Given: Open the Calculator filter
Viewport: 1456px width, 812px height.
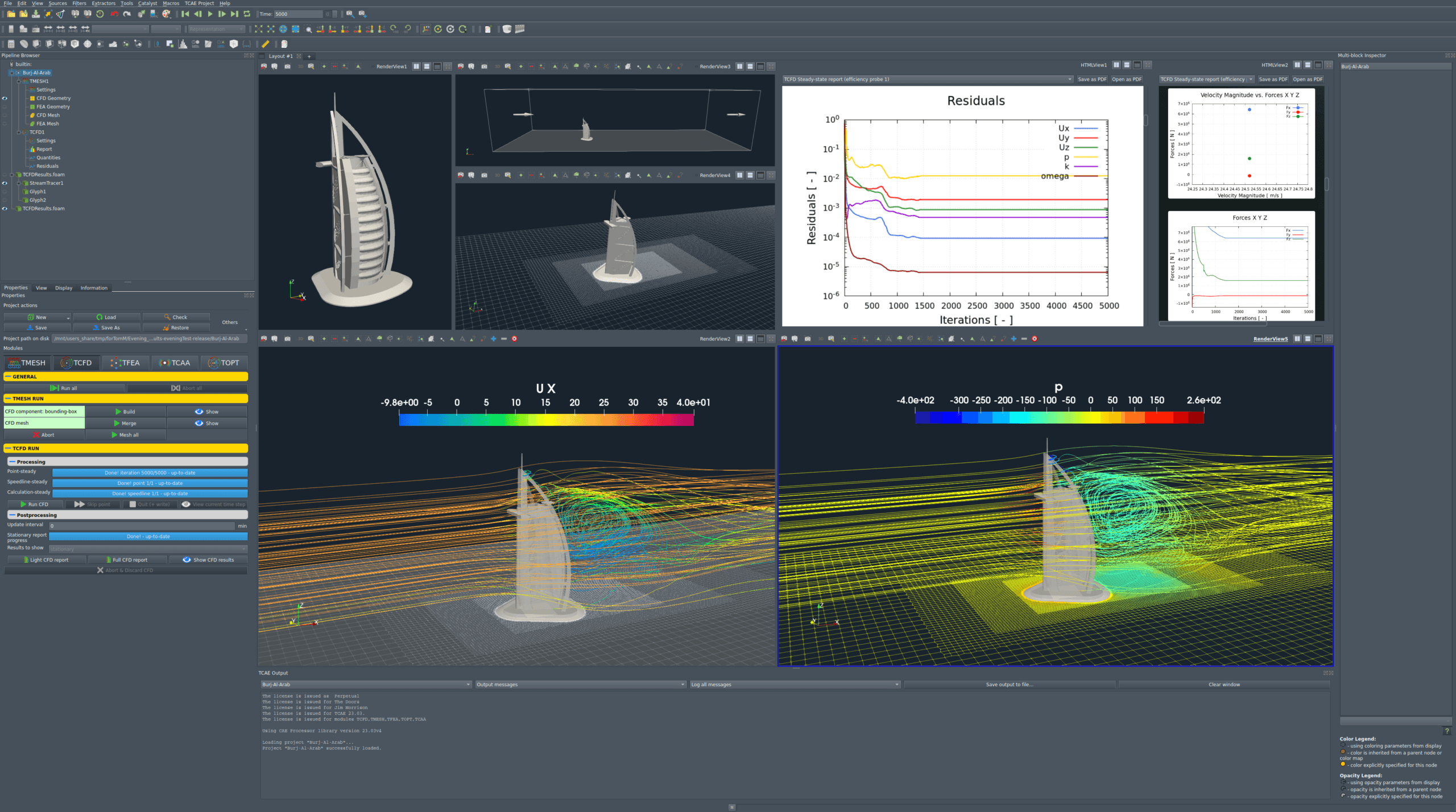Looking at the screenshot, I should tap(11, 44).
